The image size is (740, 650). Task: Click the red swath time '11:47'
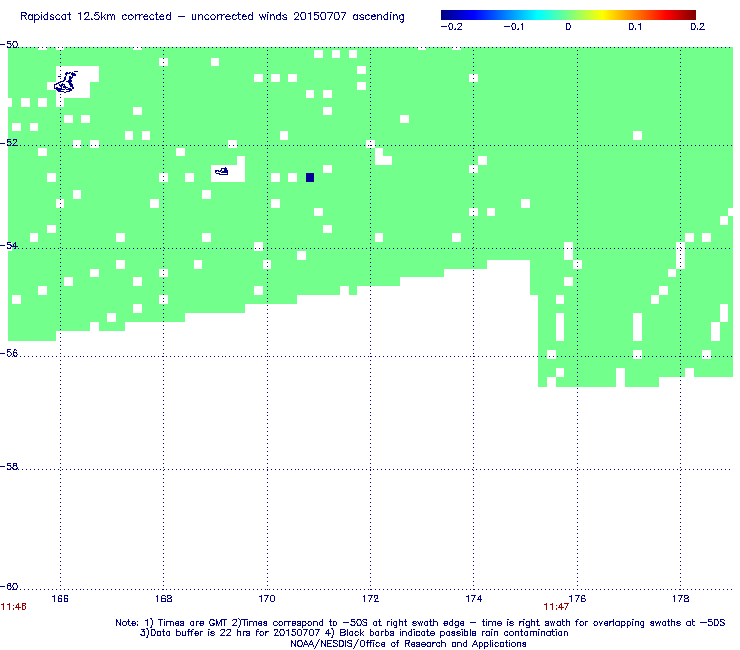(x=556, y=607)
